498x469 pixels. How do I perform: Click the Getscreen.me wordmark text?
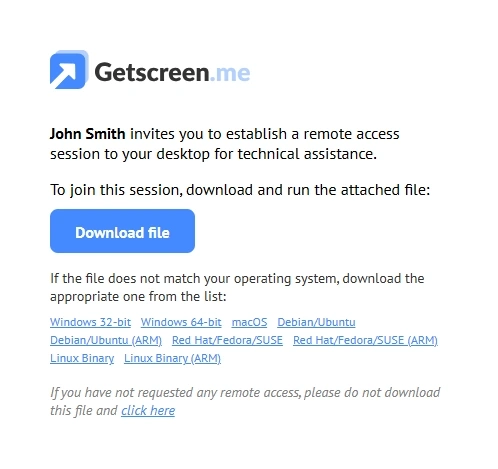(x=172, y=72)
